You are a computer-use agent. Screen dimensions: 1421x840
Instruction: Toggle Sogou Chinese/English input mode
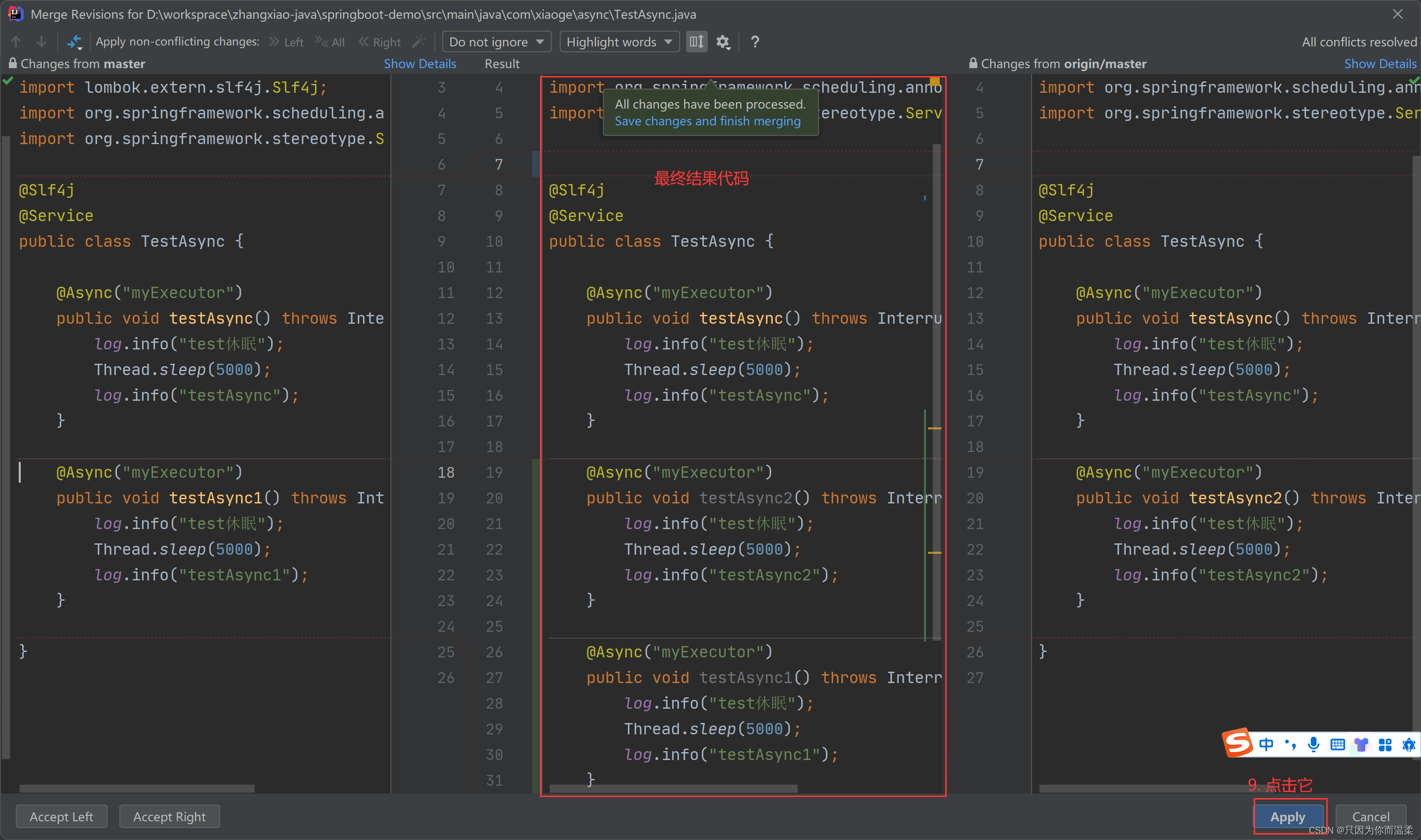1267,744
